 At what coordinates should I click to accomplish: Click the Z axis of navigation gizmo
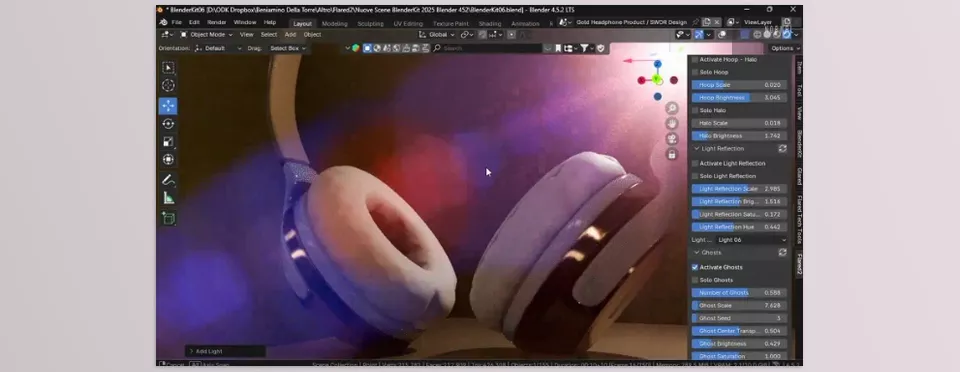[657, 64]
